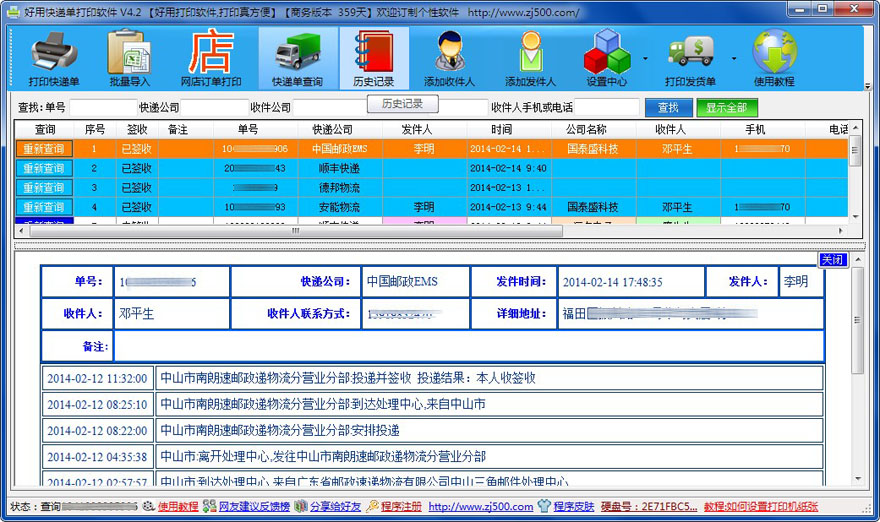
Task: Click the toolbar overflow arrow at right
Action: point(868,86)
